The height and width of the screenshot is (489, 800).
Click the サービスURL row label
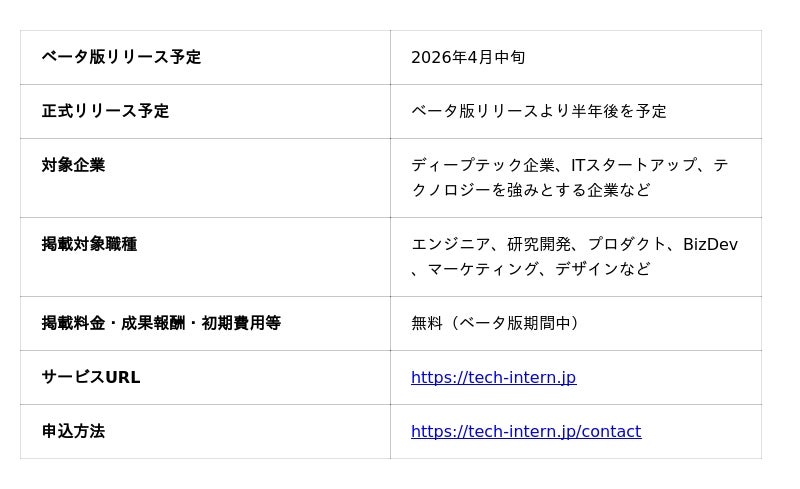(90, 378)
